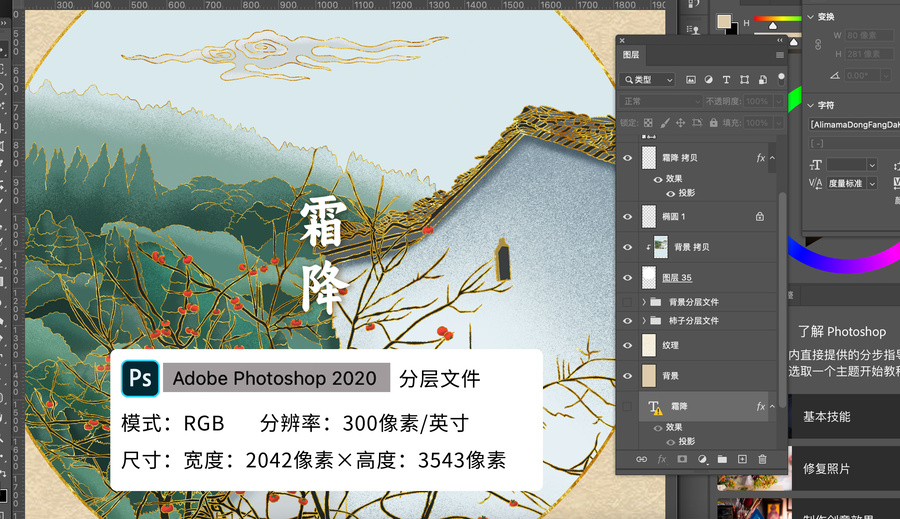Click the 背景 layer thumbnail

point(649,376)
